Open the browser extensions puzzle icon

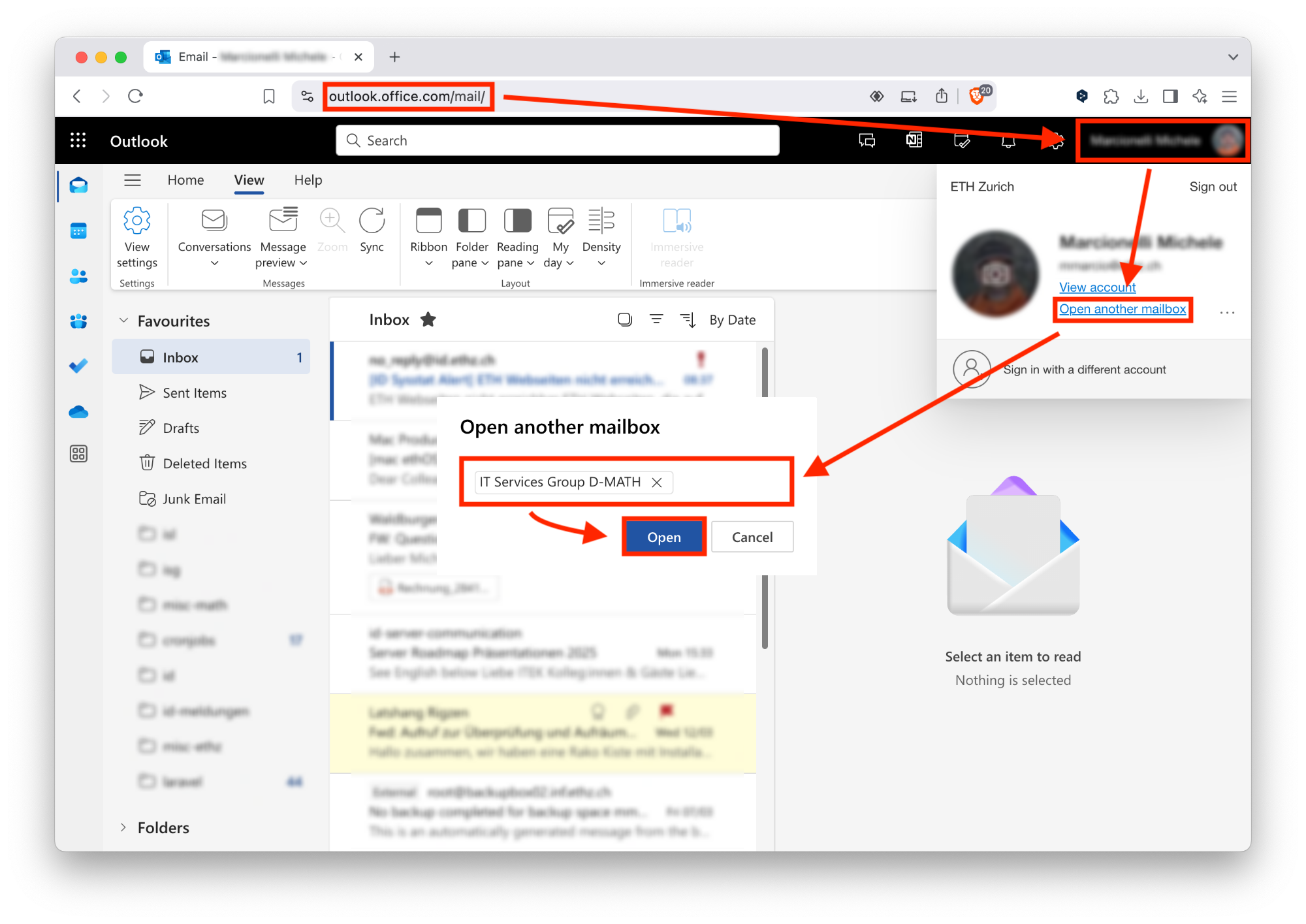1111,97
